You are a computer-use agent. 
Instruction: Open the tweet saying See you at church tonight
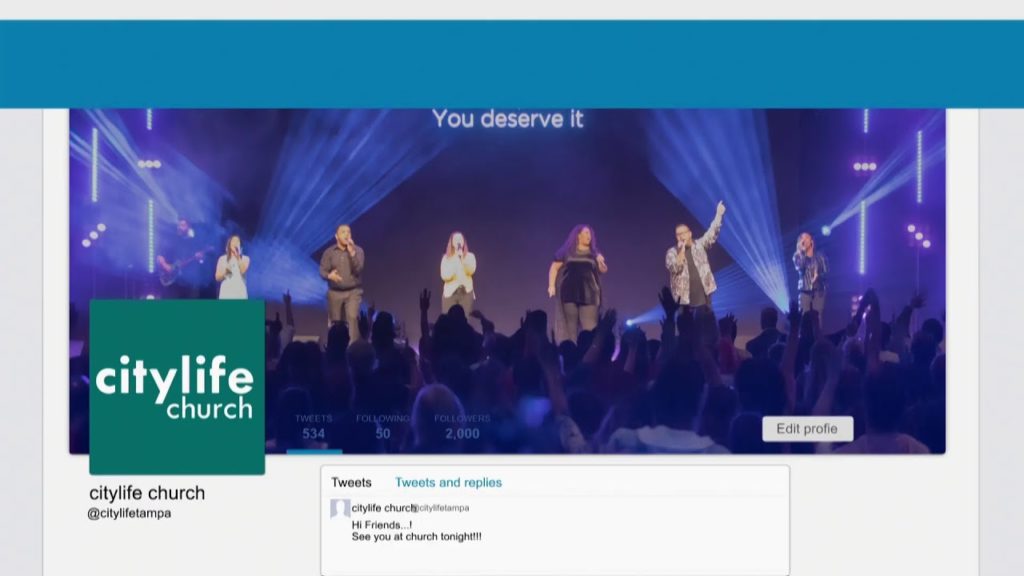click(417, 537)
